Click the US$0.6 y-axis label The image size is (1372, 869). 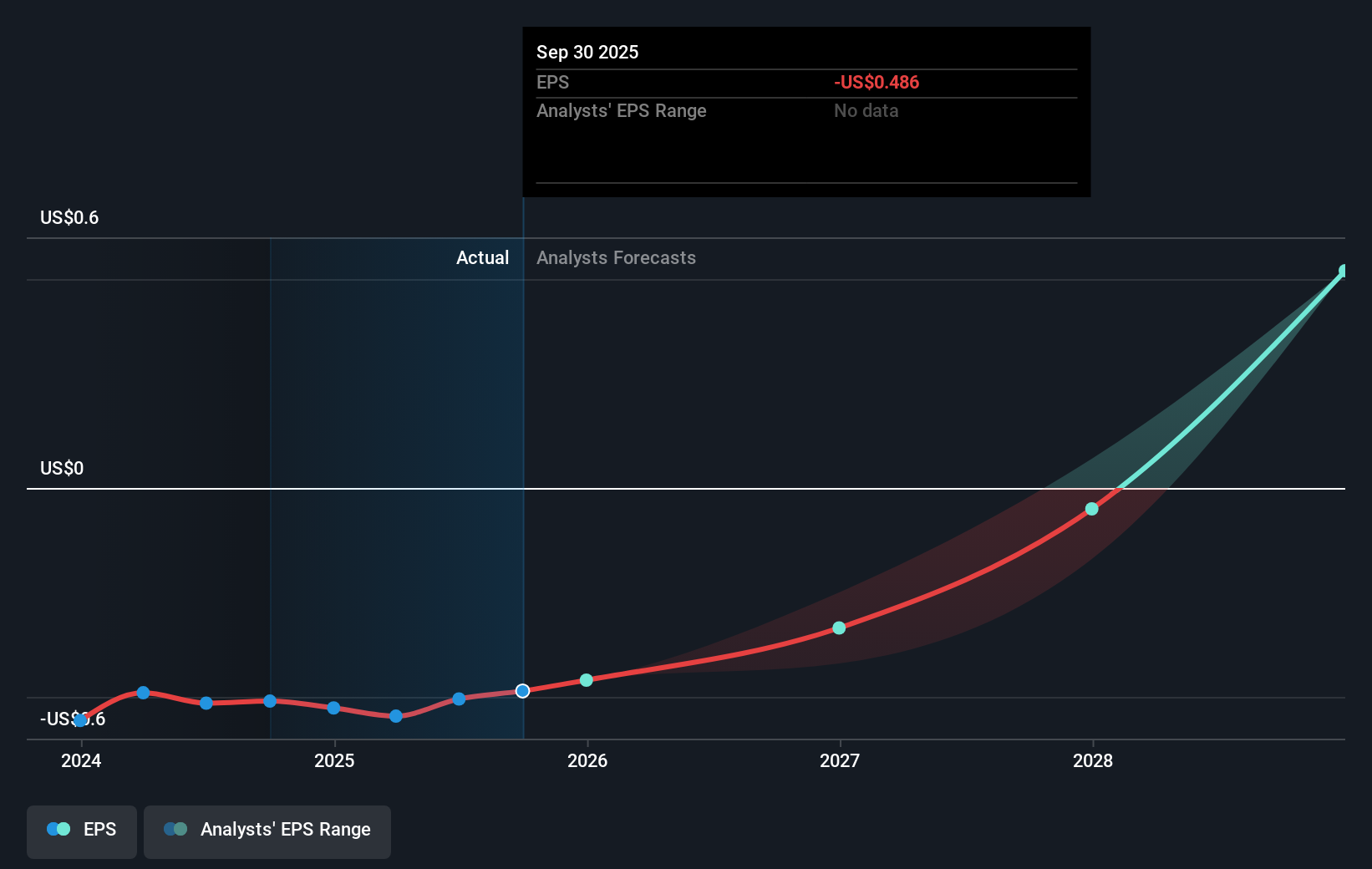69,218
